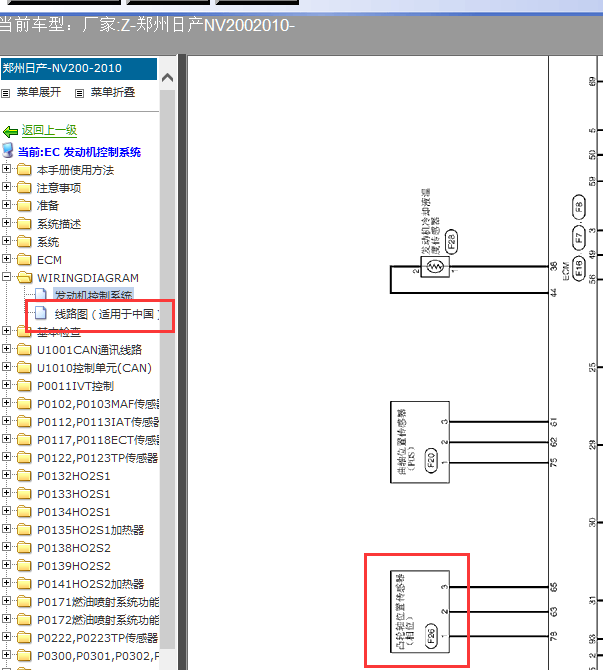Select P0141HO2S2加热器 tree item
This screenshot has height=670, width=603.
pyautogui.click(x=90, y=584)
